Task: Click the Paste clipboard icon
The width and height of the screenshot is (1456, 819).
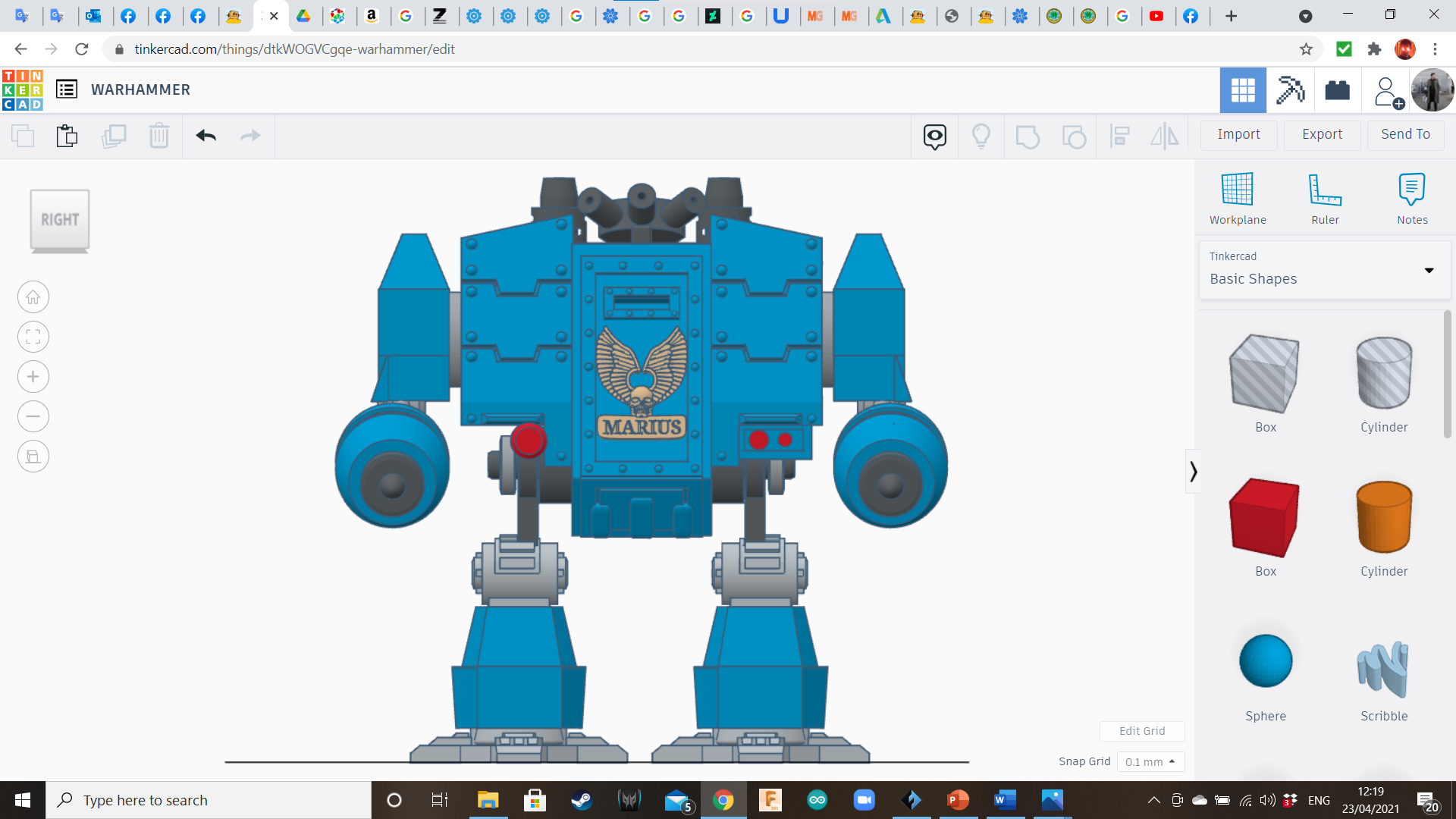Action: pyautogui.click(x=67, y=136)
